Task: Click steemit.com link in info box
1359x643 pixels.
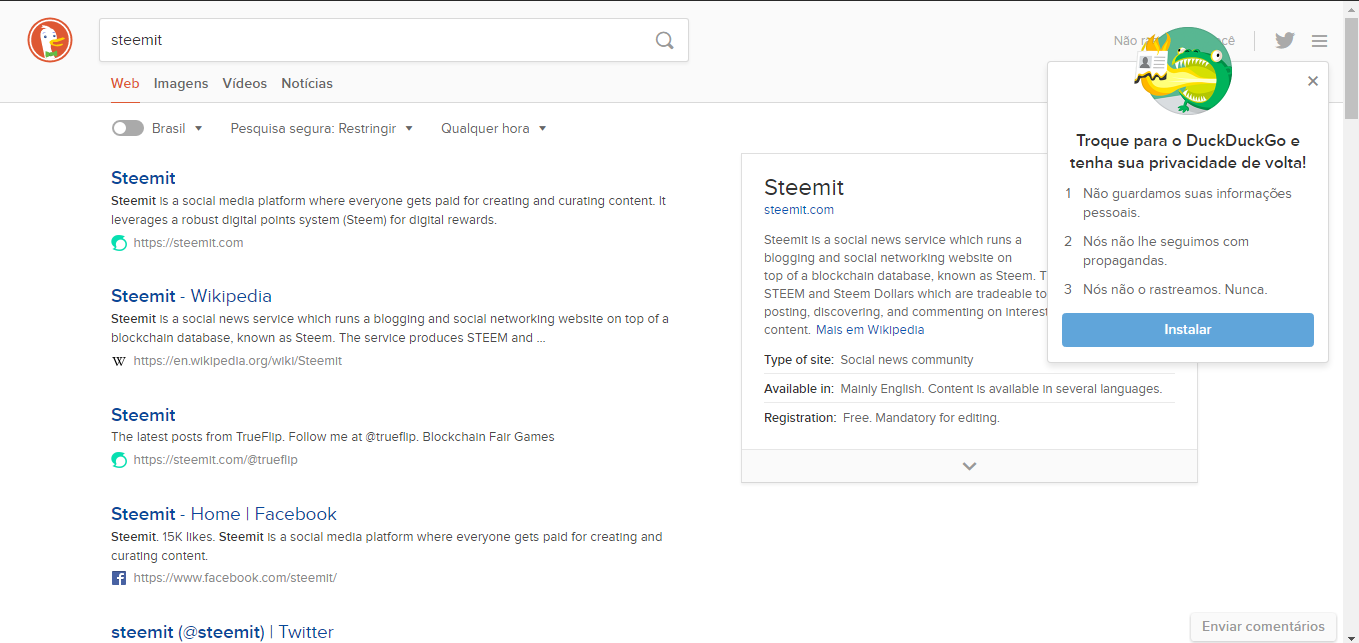Action: (x=799, y=210)
